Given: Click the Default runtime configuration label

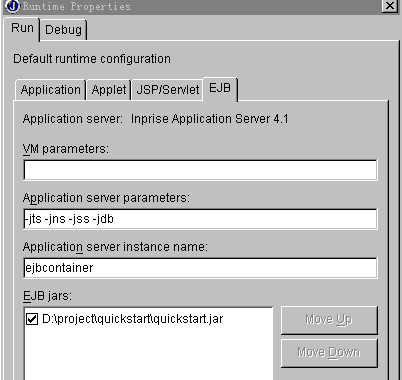Looking at the screenshot, I should click(92, 59).
